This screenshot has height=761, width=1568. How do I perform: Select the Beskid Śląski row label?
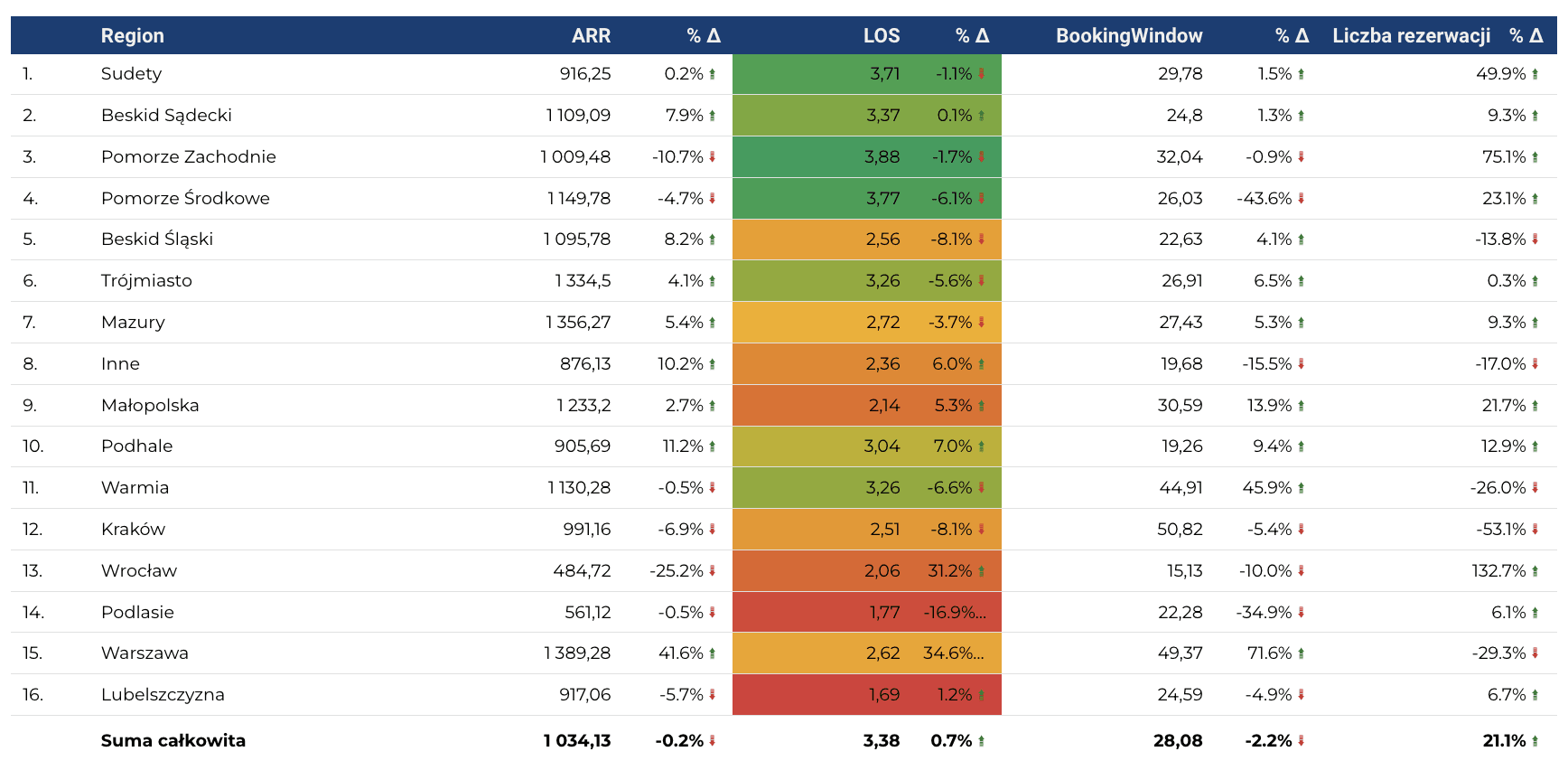157,240
